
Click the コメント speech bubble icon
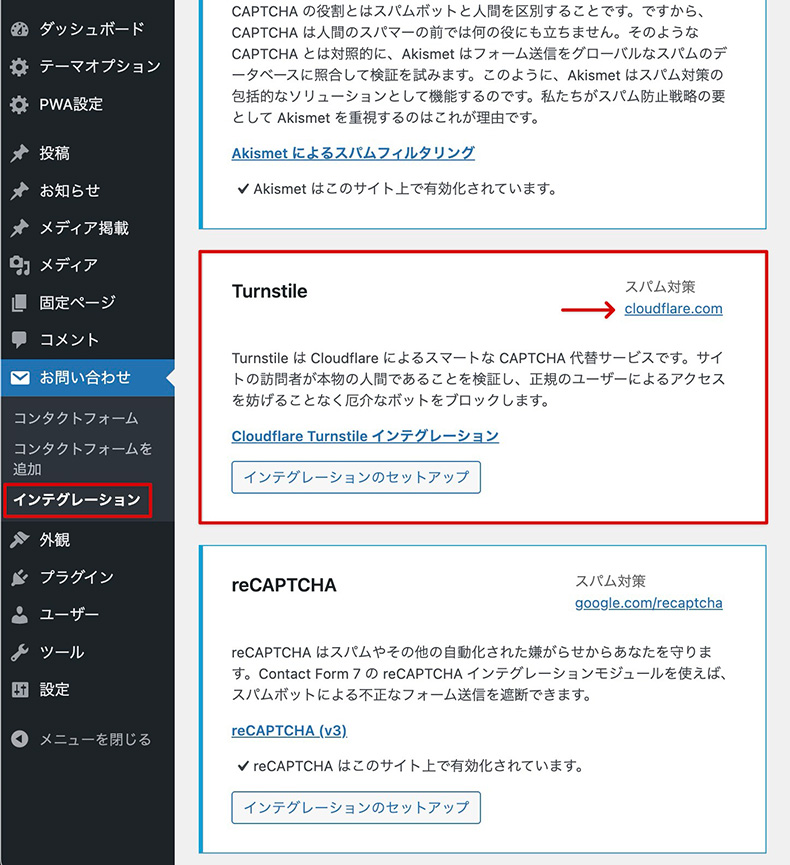click(19, 340)
